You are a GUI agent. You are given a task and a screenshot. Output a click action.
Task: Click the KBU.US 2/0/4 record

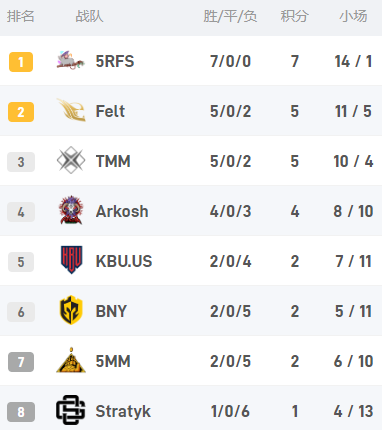[x=230, y=261]
